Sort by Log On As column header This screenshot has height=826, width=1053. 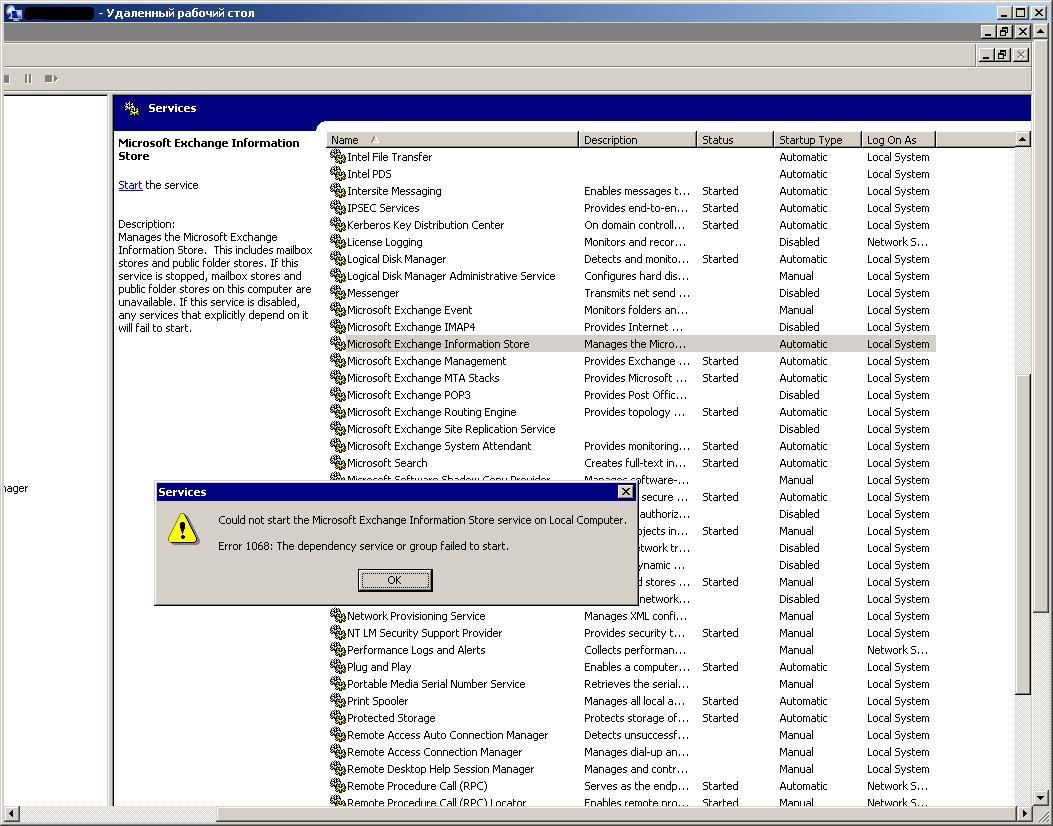(x=899, y=140)
